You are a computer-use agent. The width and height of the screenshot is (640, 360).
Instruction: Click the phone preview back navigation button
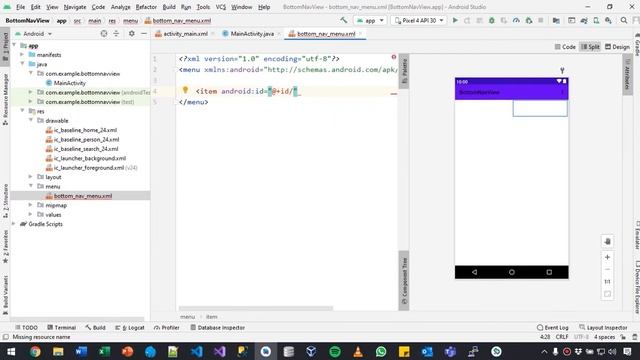(474, 272)
